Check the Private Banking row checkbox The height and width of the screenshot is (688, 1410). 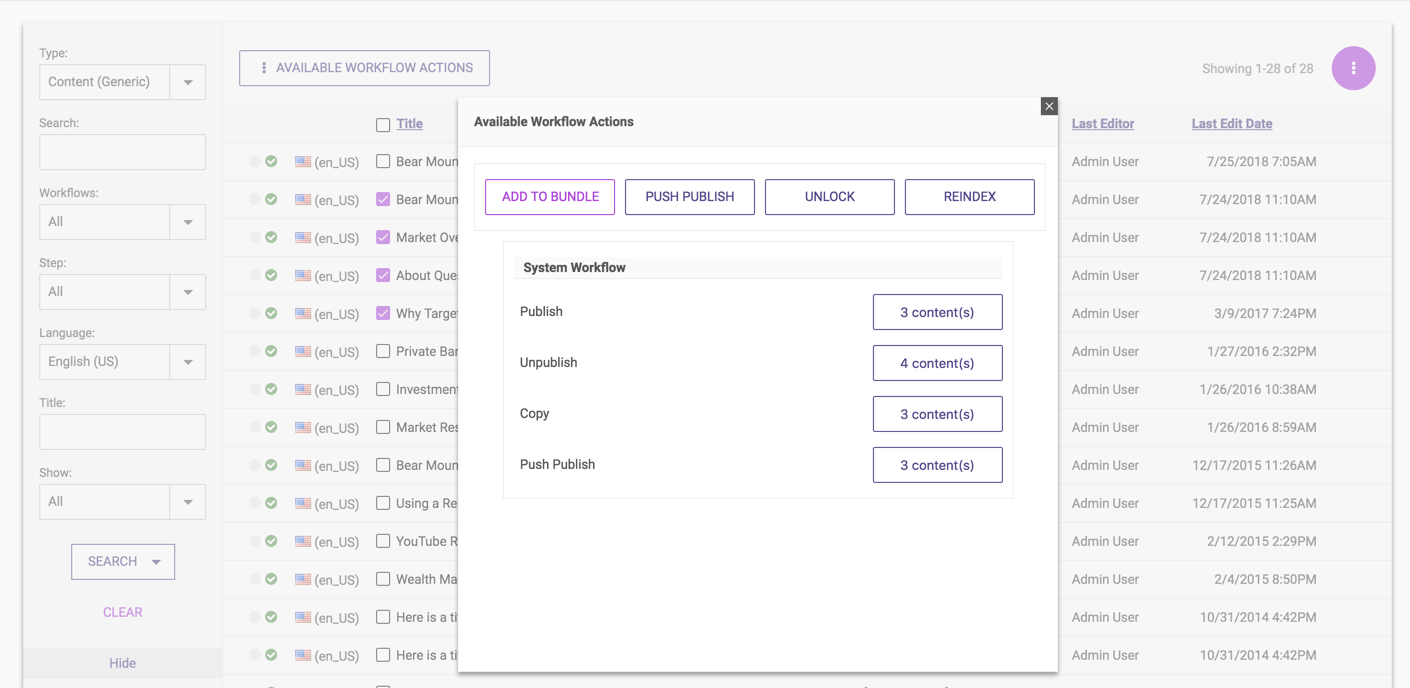(x=383, y=351)
